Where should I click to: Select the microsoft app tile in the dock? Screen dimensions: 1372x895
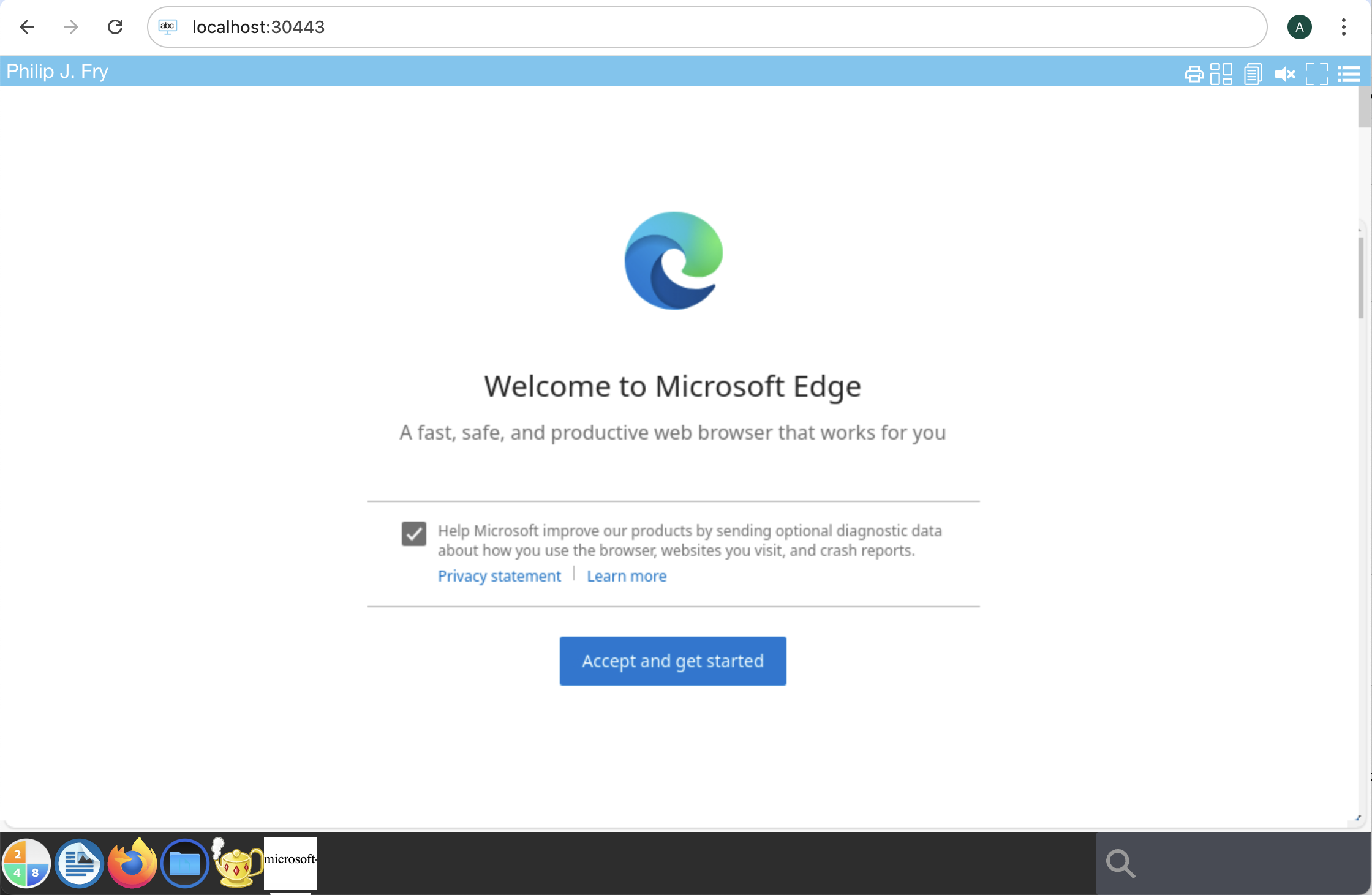(290, 863)
